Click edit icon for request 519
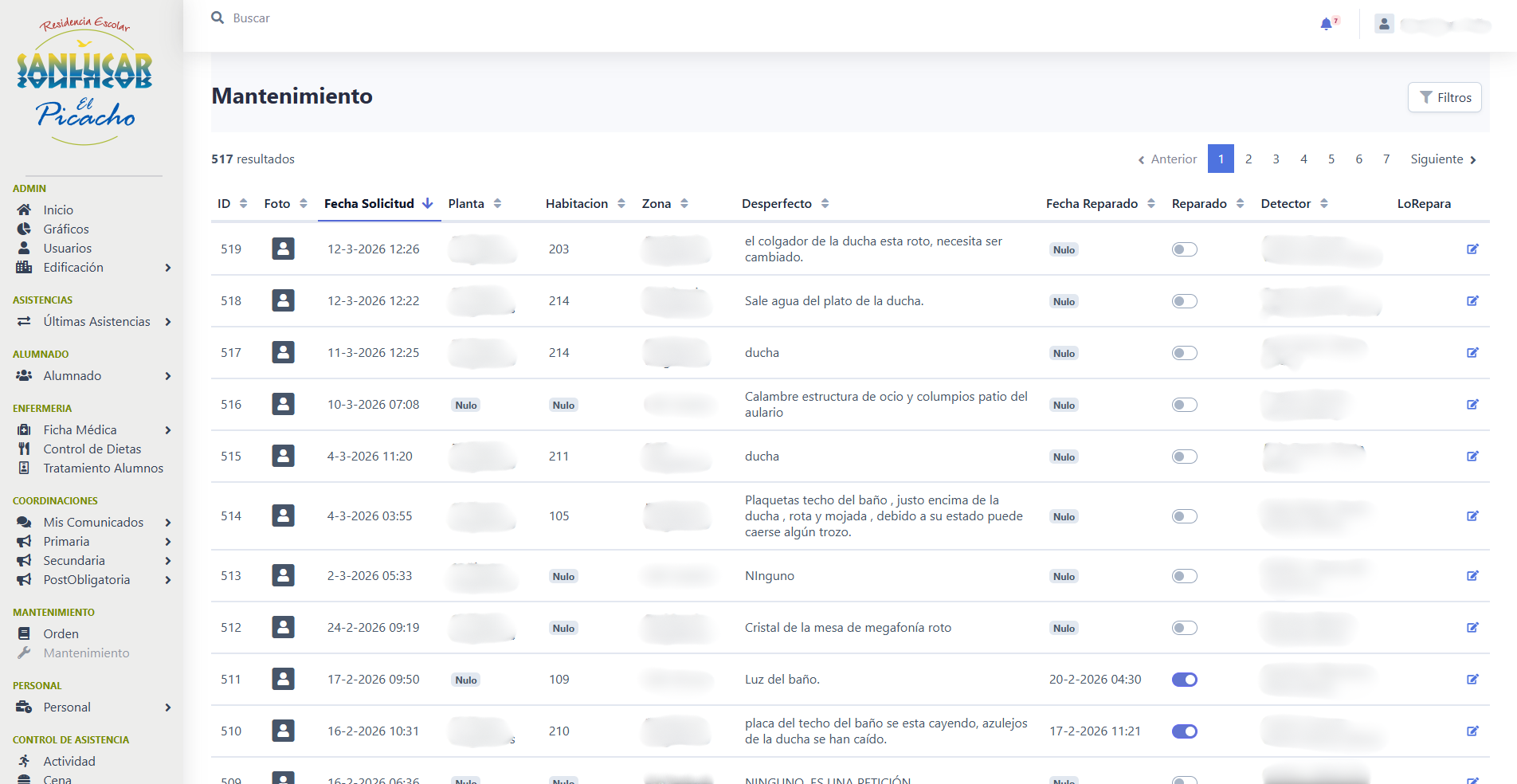Image resolution: width=1517 pixels, height=784 pixels. tap(1472, 249)
